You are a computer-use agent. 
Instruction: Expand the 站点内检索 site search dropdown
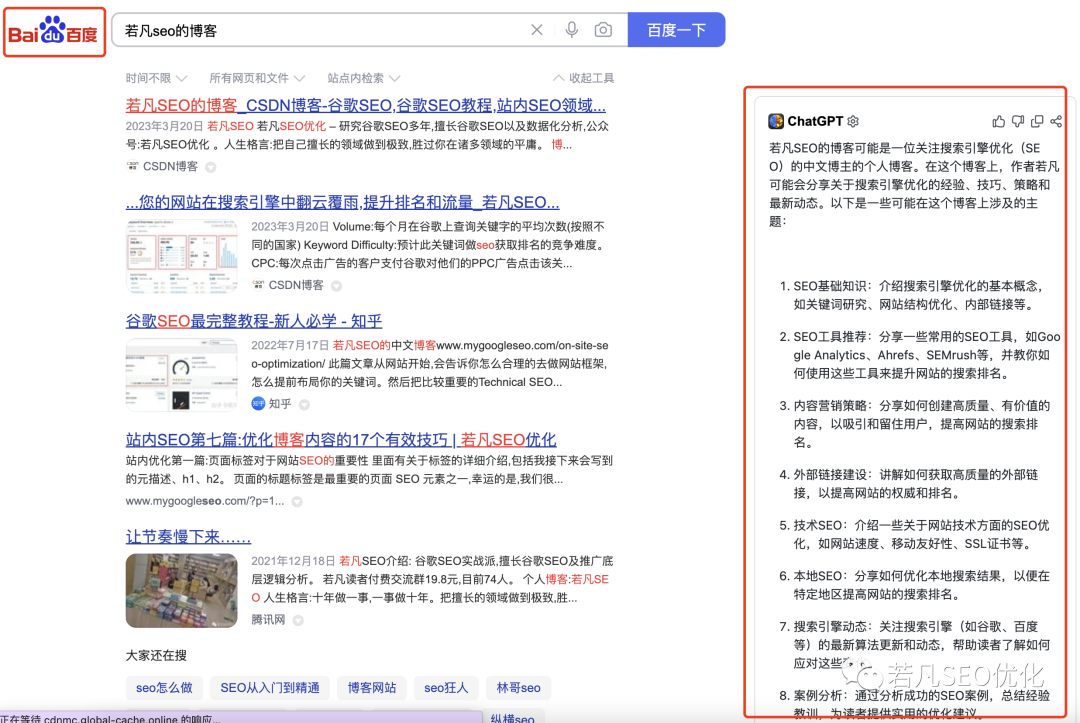pyautogui.click(x=363, y=78)
